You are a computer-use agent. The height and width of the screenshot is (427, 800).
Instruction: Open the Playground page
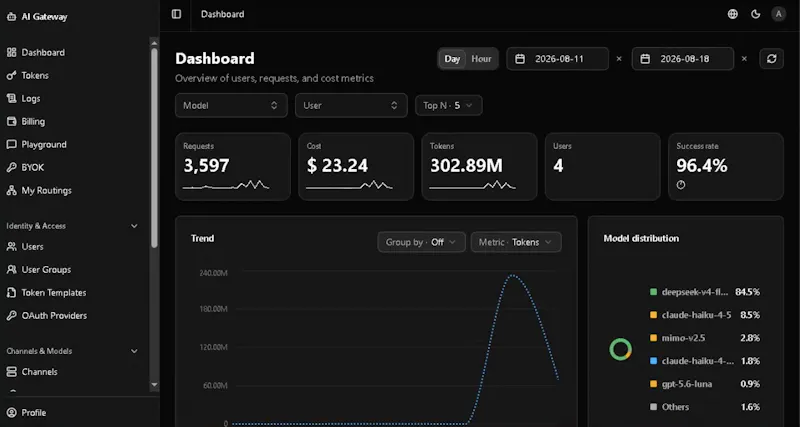(x=44, y=144)
